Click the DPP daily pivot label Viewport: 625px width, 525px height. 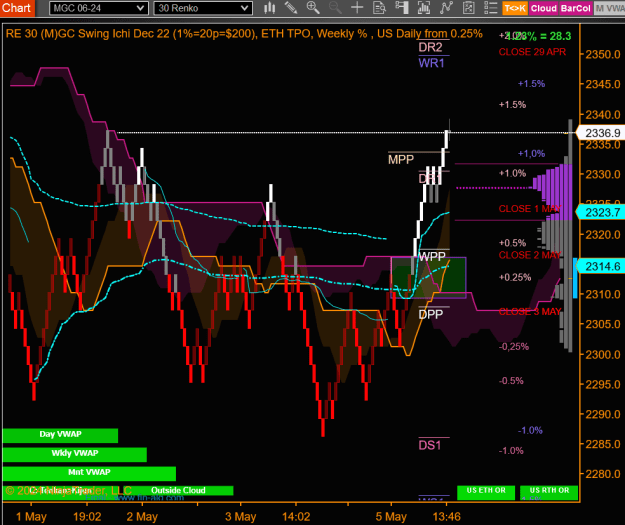click(x=431, y=314)
